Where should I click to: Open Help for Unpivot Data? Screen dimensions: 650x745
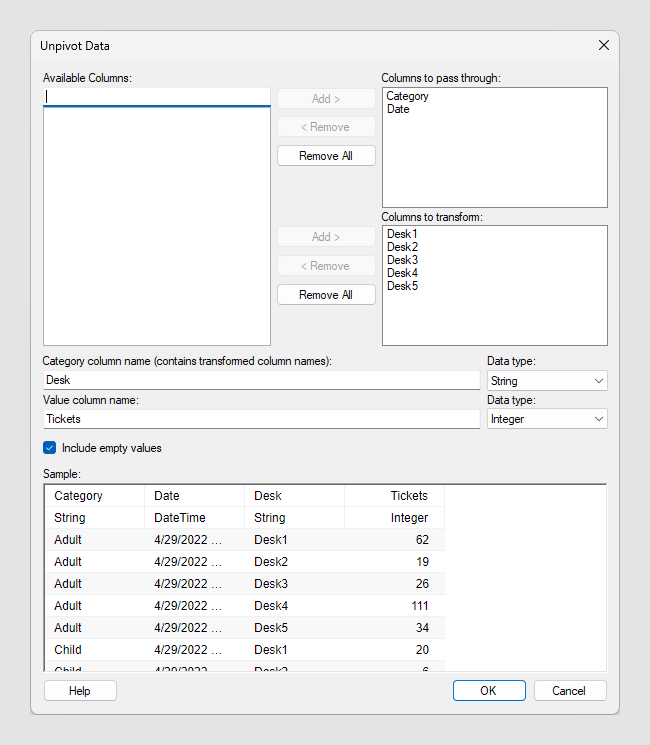click(80, 691)
